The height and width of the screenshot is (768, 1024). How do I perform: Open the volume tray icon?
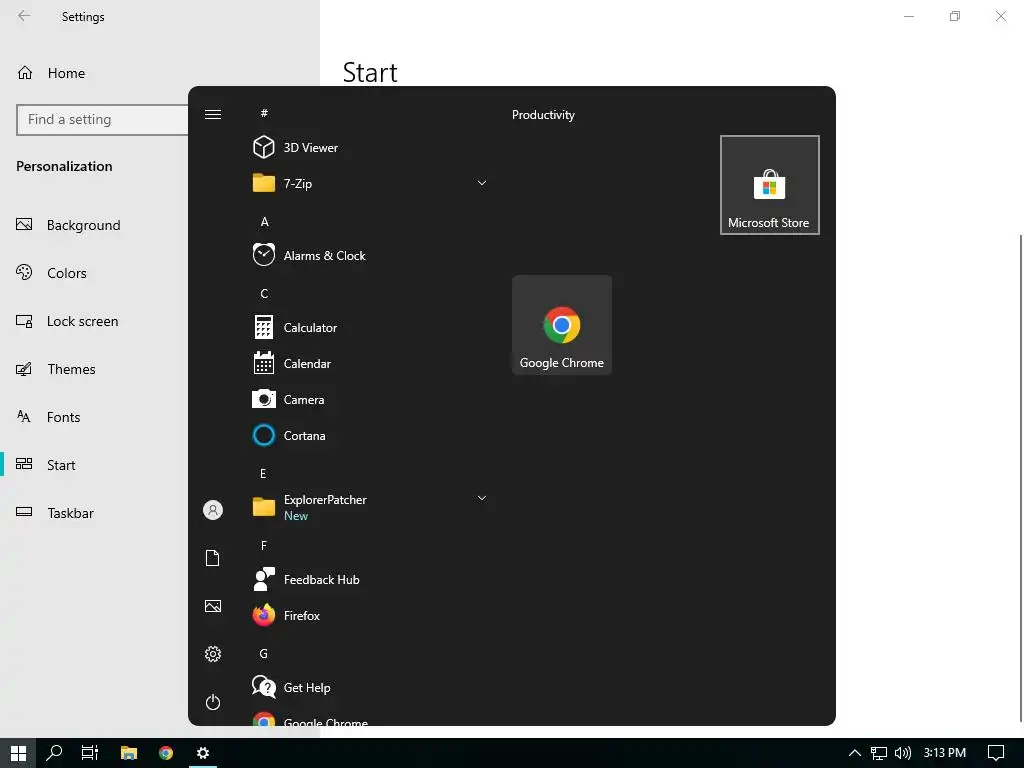(x=903, y=753)
